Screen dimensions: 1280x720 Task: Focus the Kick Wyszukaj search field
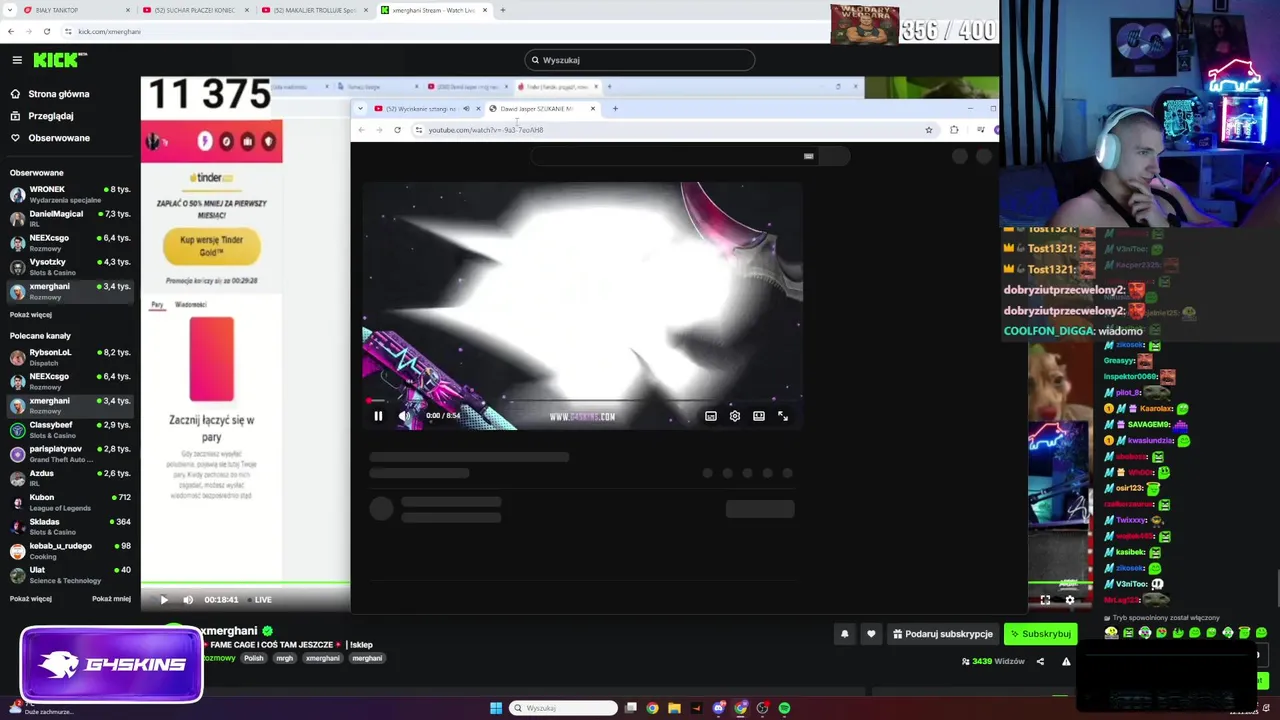point(639,60)
